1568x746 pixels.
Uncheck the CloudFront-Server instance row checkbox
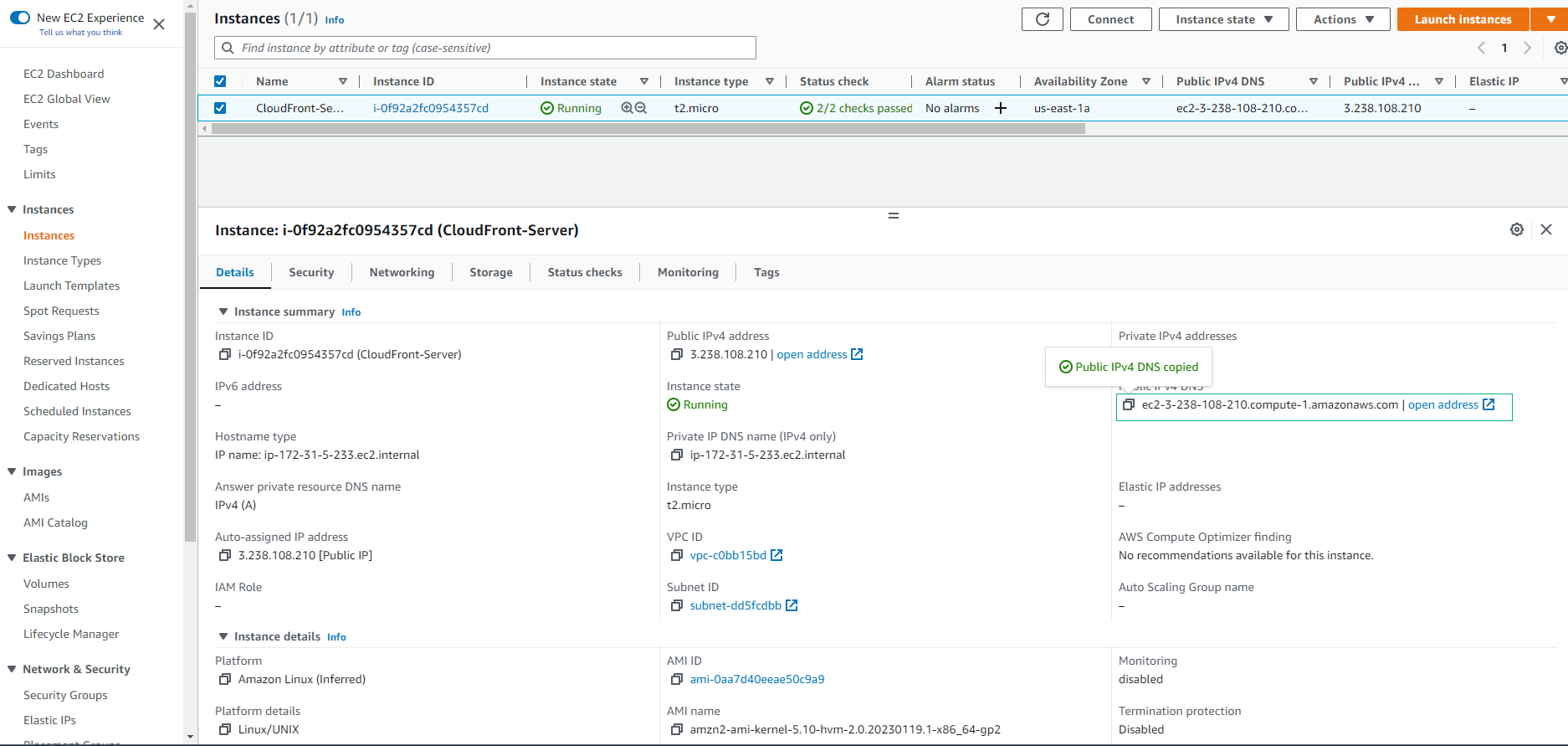click(x=220, y=108)
